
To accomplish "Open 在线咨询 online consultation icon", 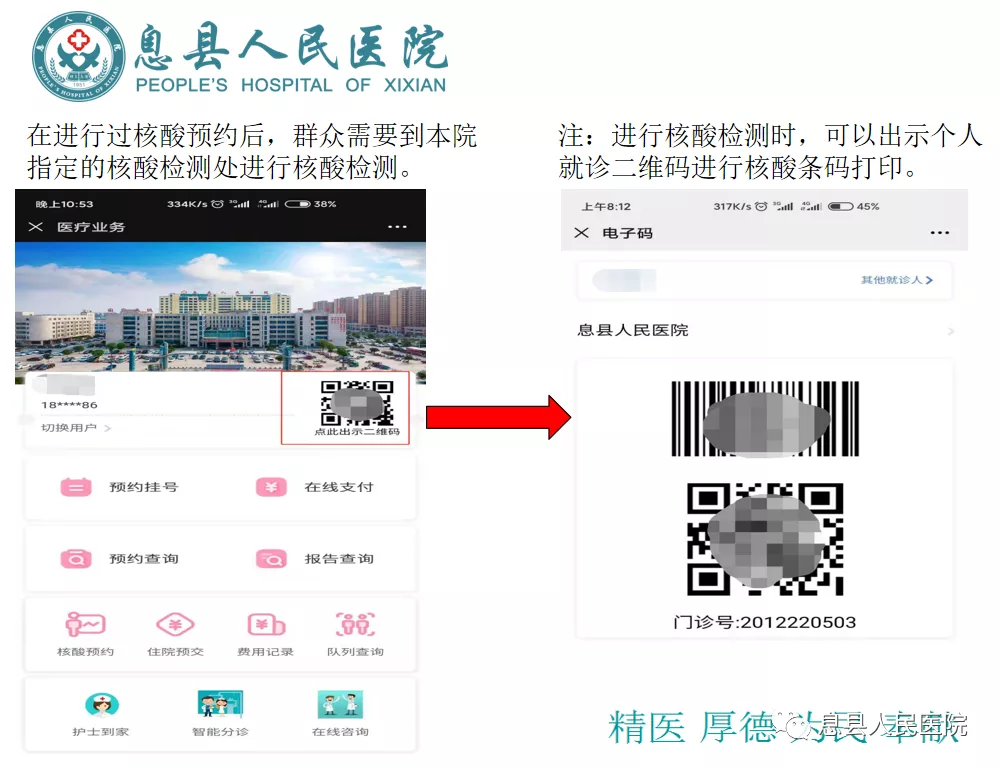I will (x=340, y=705).
